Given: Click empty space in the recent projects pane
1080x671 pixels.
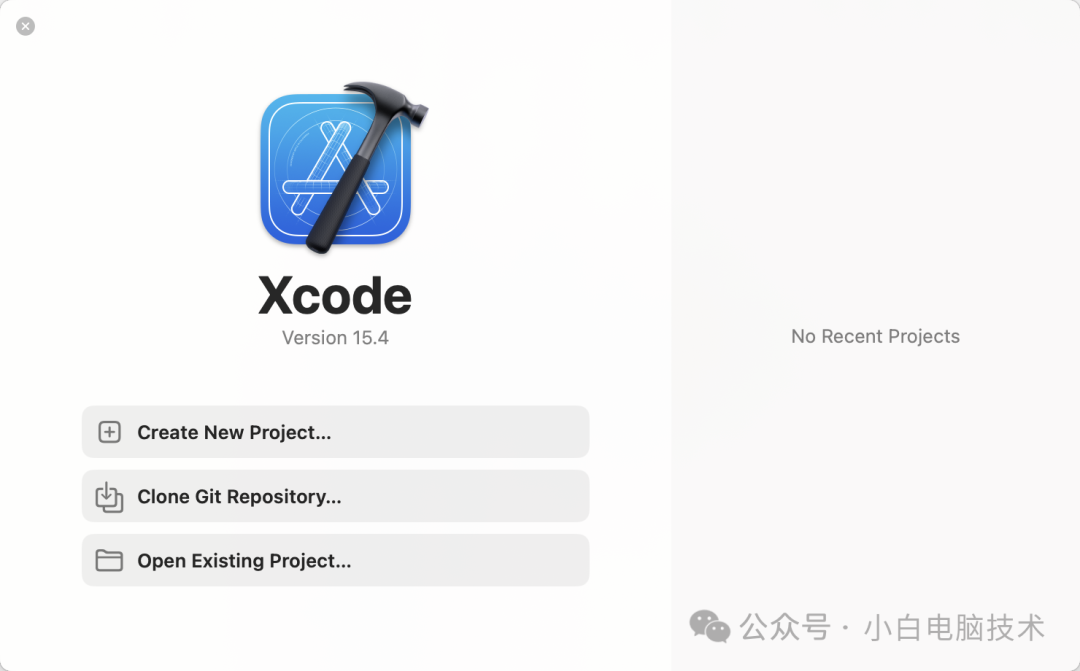Looking at the screenshot, I should click(875, 172).
